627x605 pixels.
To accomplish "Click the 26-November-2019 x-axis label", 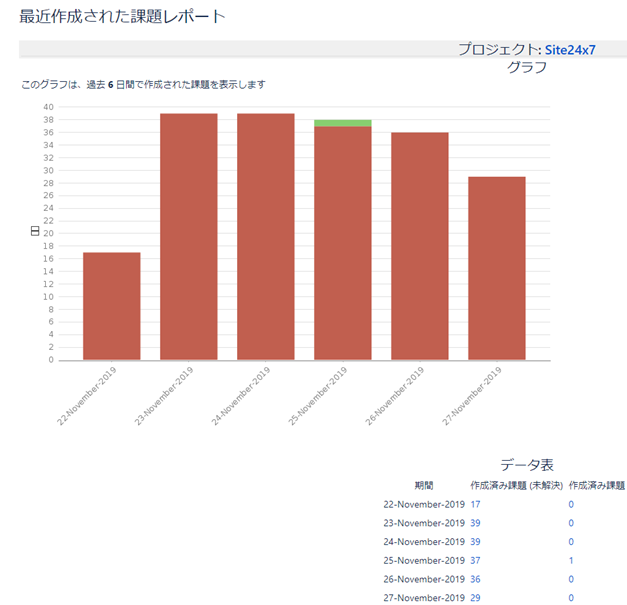I will tap(394, 396).
